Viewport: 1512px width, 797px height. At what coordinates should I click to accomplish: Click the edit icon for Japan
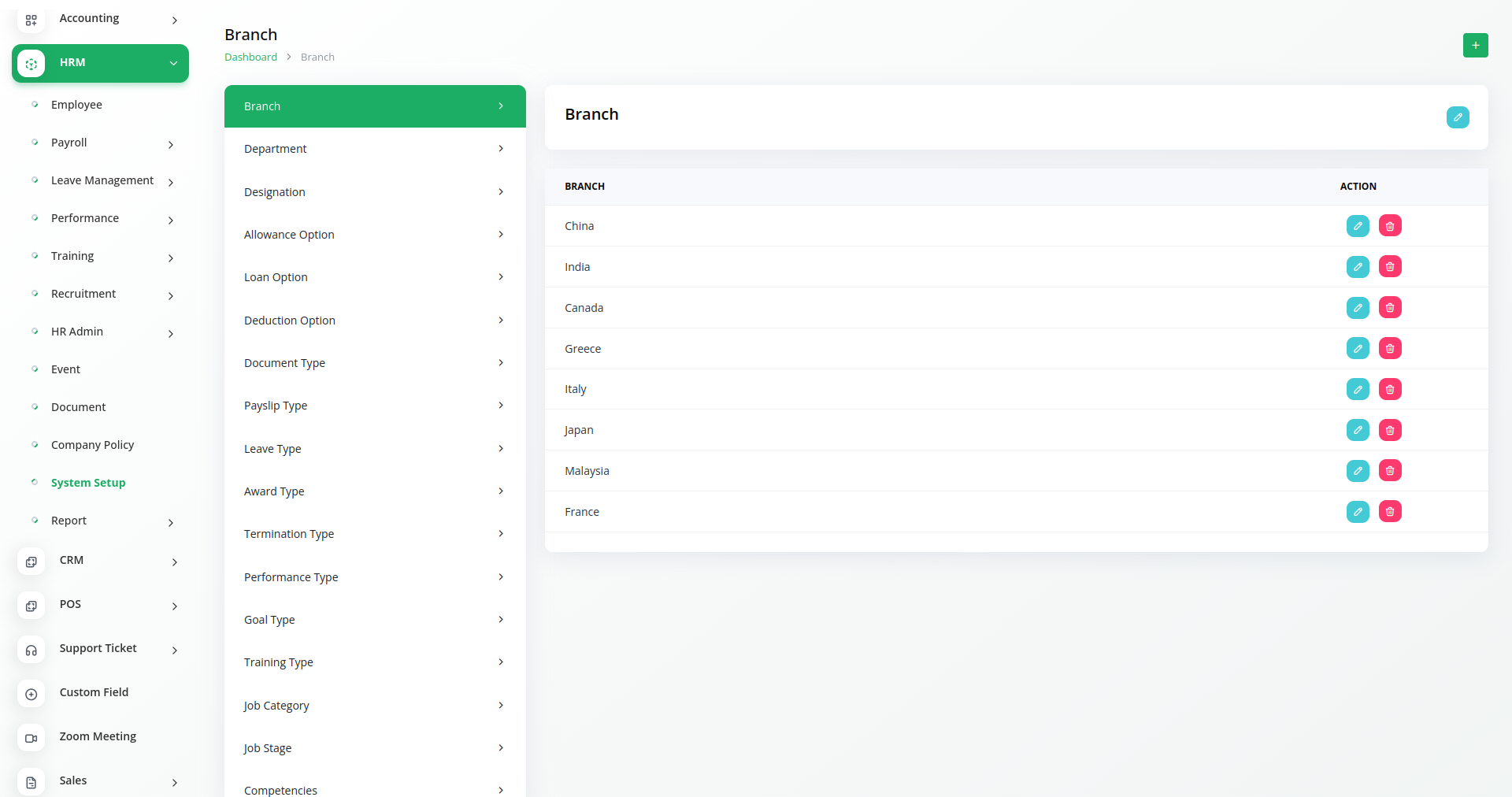coord(1357,430)
